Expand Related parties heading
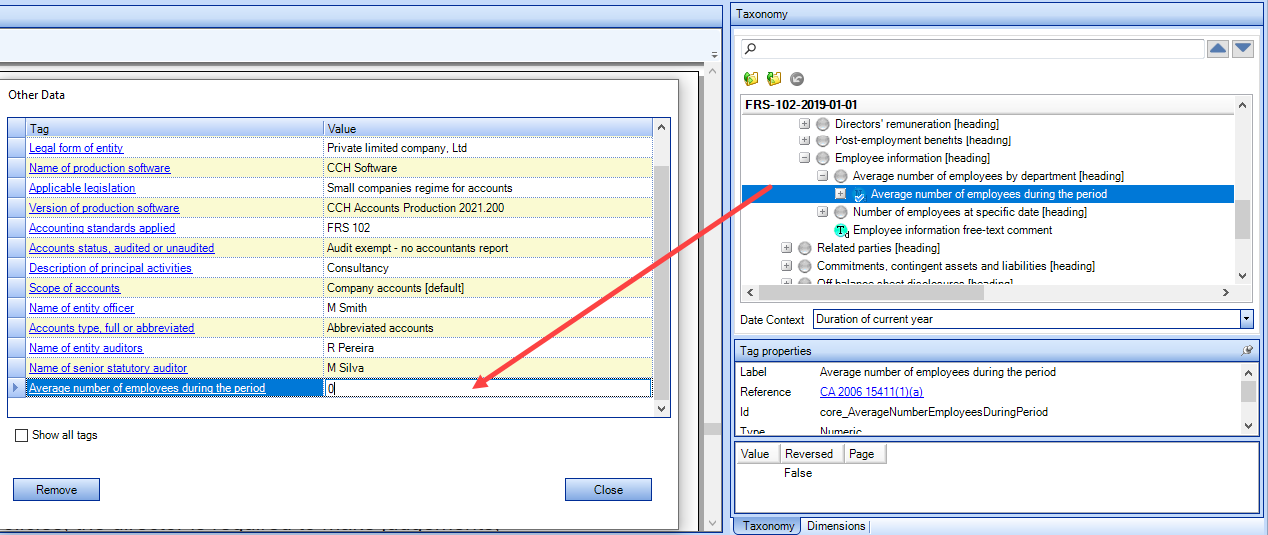 tap(787, 248)
